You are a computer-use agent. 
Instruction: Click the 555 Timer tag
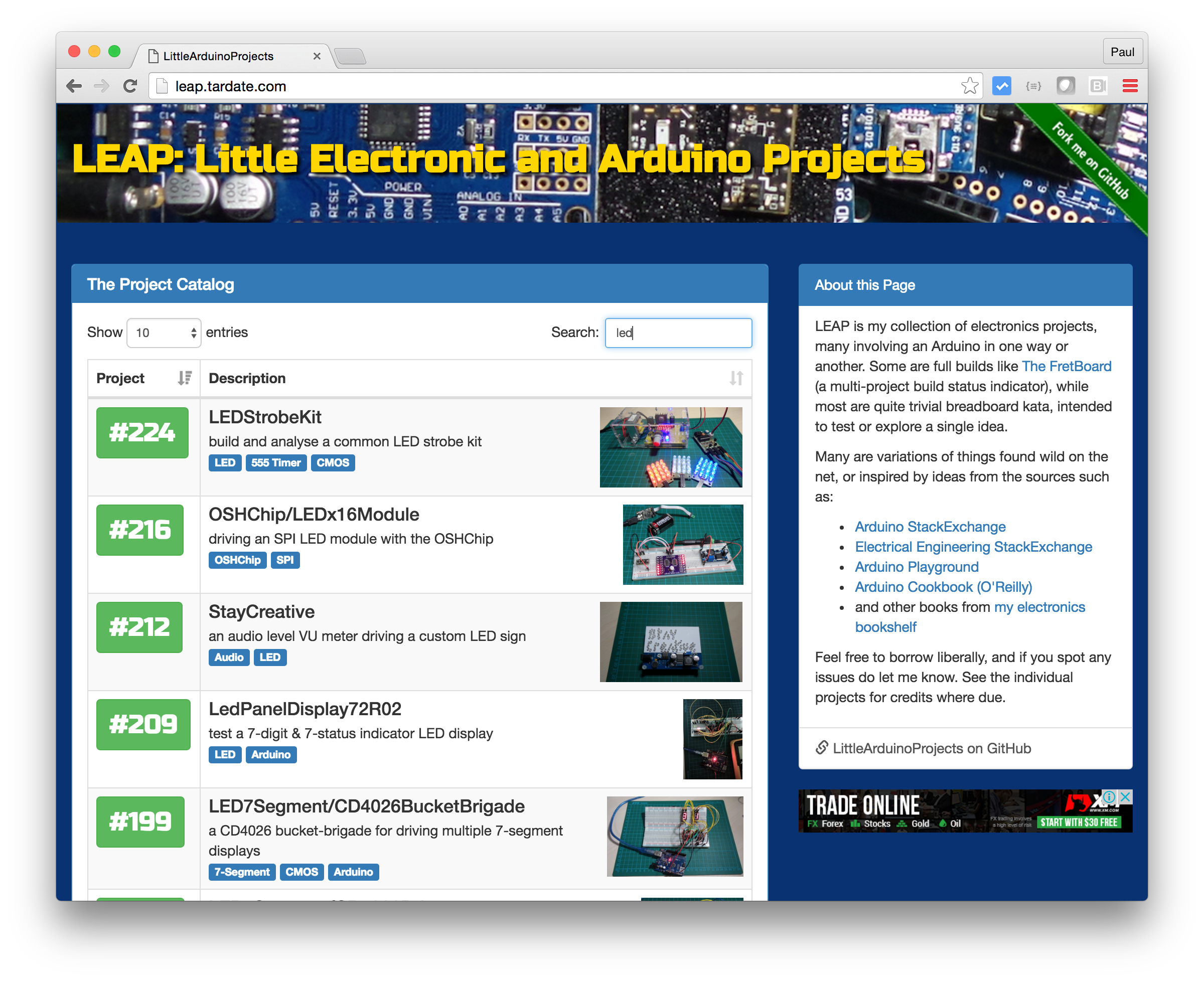(x=276, y=463)
